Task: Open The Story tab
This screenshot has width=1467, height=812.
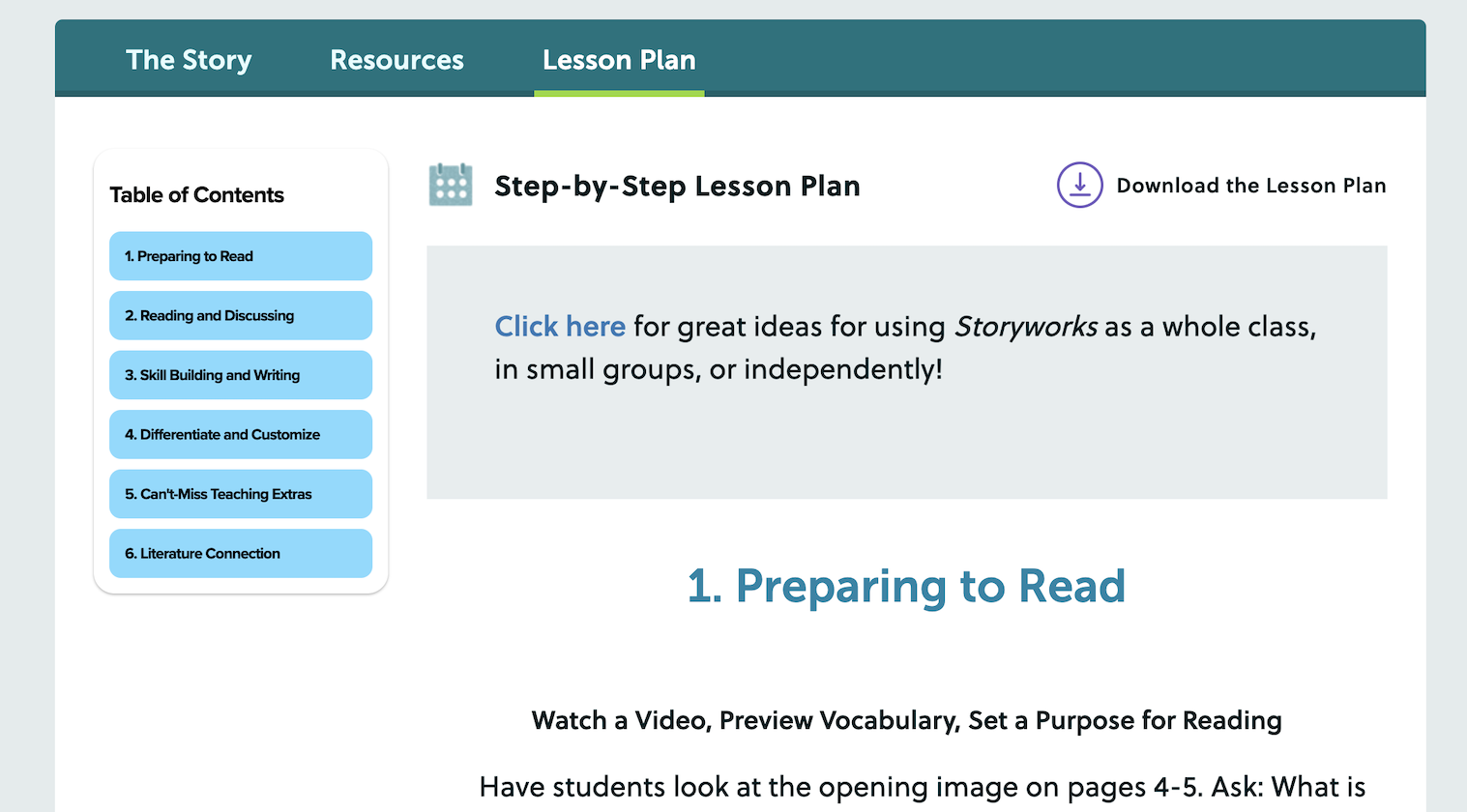Action: tap(189, 60)
